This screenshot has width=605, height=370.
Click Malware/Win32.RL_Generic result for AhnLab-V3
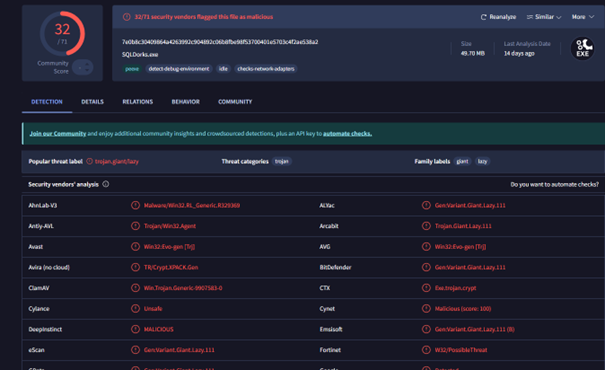[192, 205]
